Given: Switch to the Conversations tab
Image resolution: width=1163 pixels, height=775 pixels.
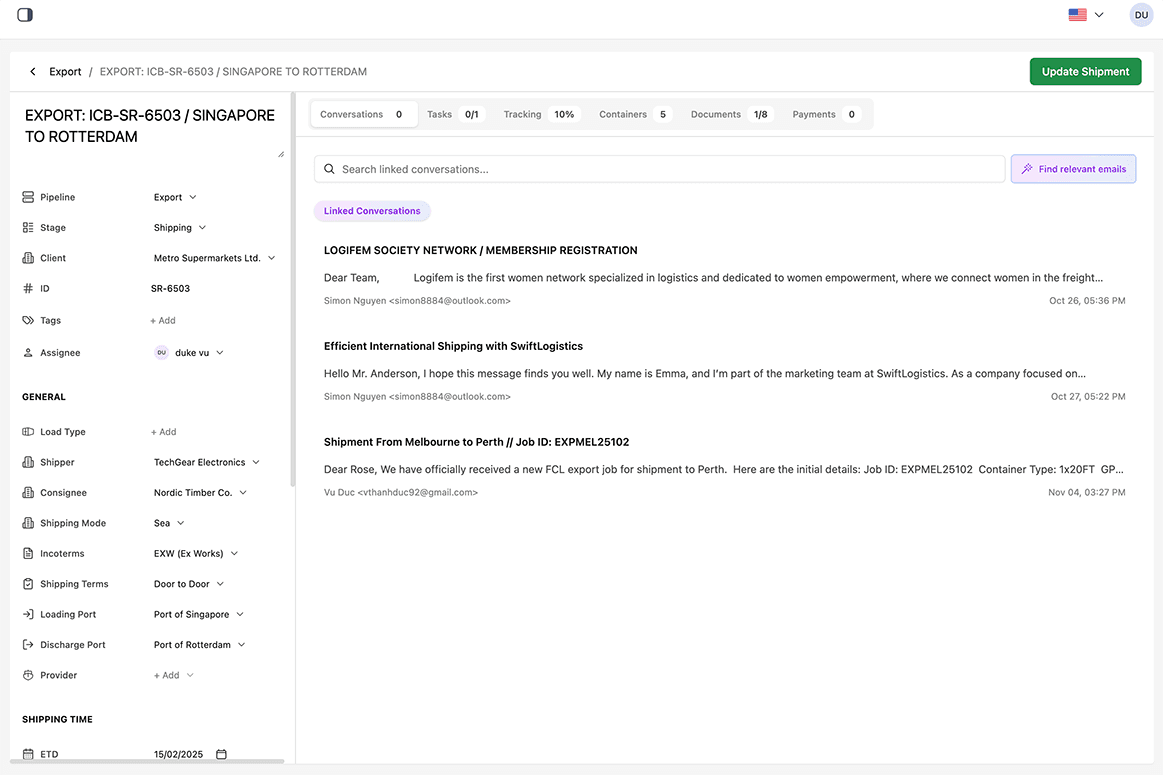Looking at the screenshot, I should pyautogui.click(x=363, y=114).
